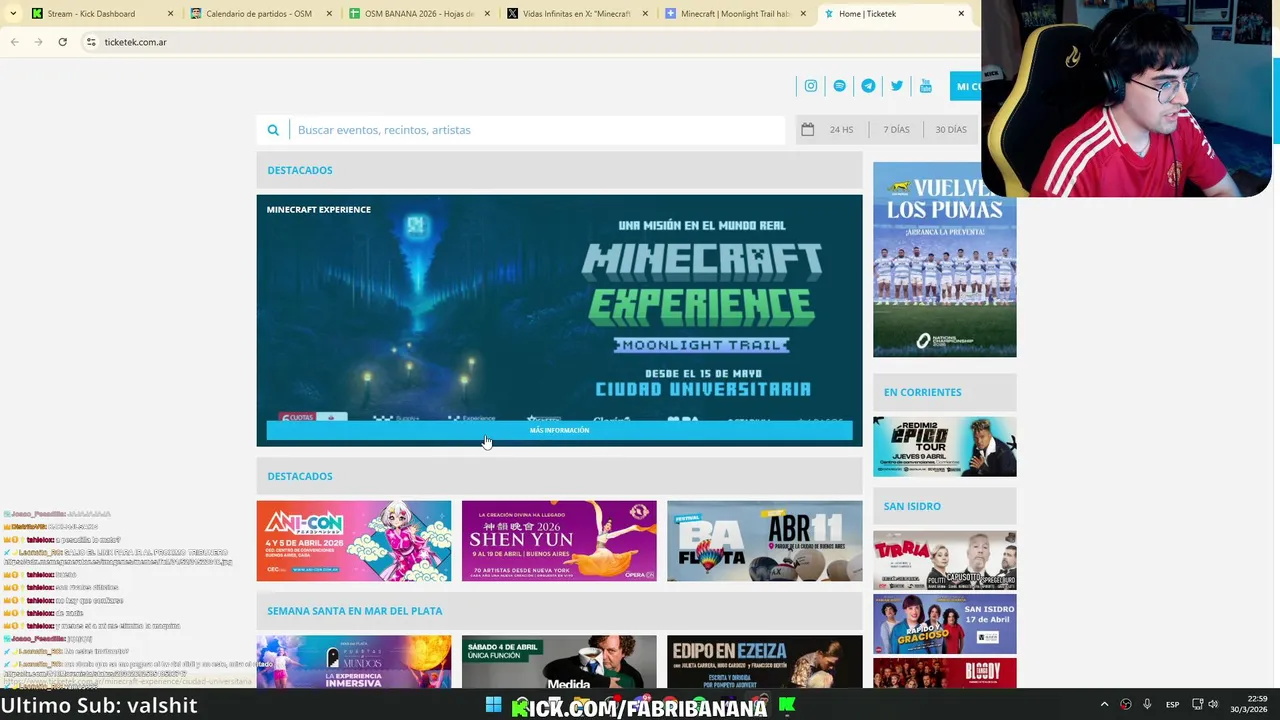This screenshot has width=1280, height=720.
Task: Open Ticketek's YouTube icon
Action: (x=926, y=86)
